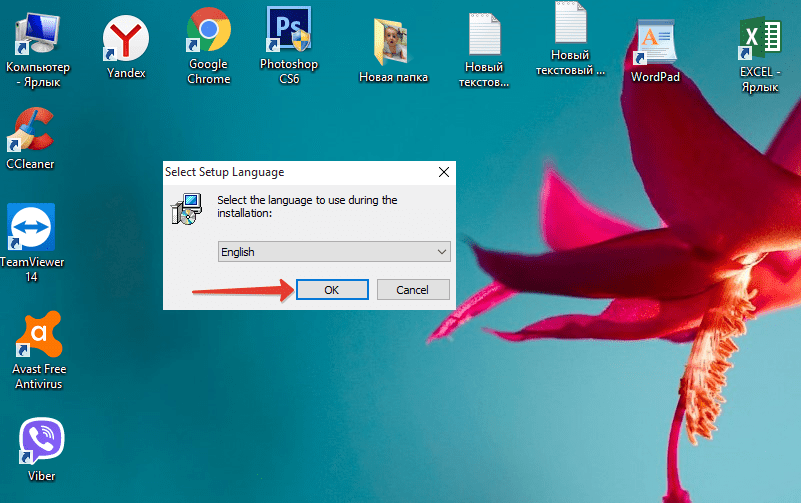Launch the Yandex browser shortcut
This screenshot has width=801, height=503.
tap(126, 42)
